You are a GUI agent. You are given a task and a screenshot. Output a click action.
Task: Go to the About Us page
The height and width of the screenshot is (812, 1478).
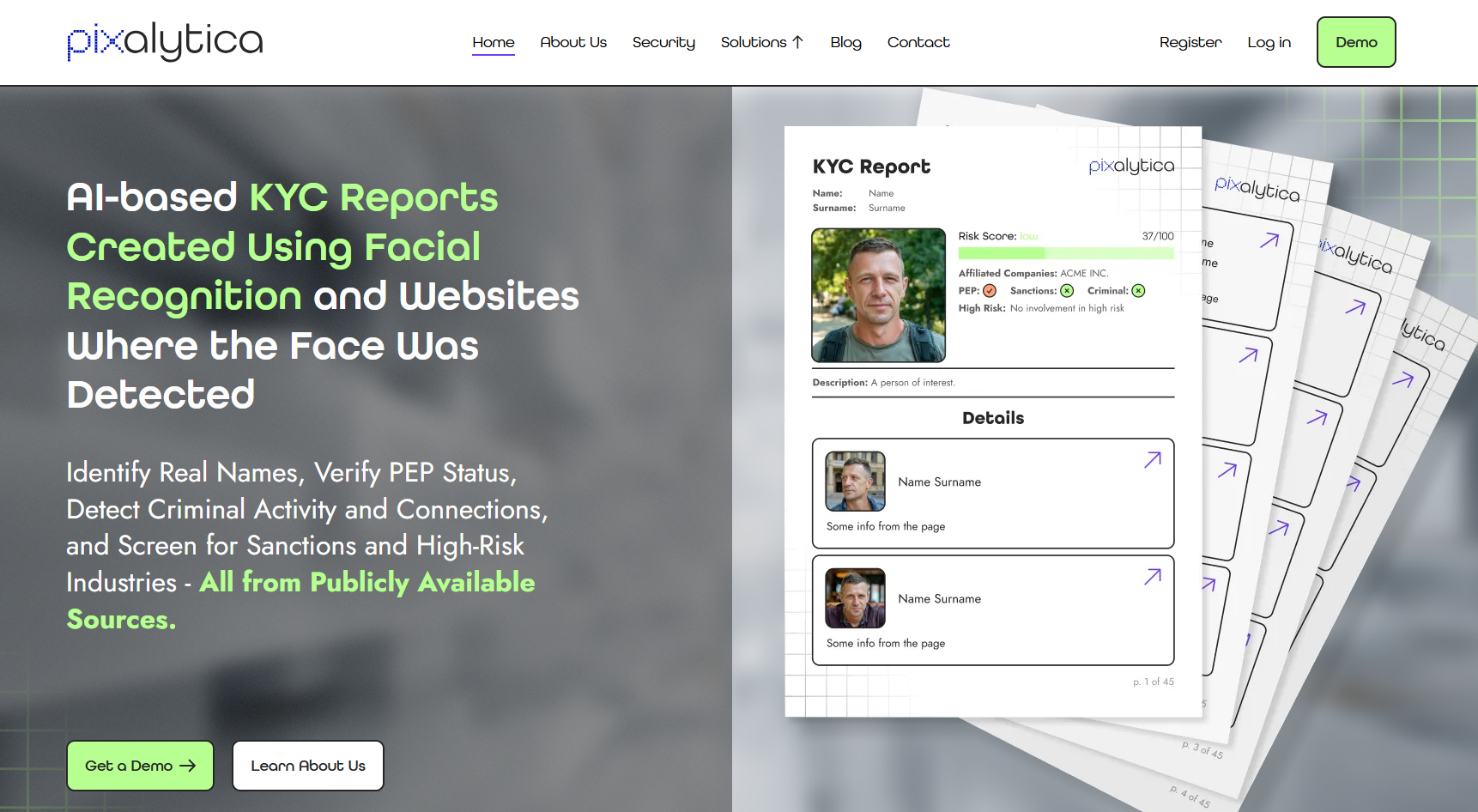(x=573, y=42)
